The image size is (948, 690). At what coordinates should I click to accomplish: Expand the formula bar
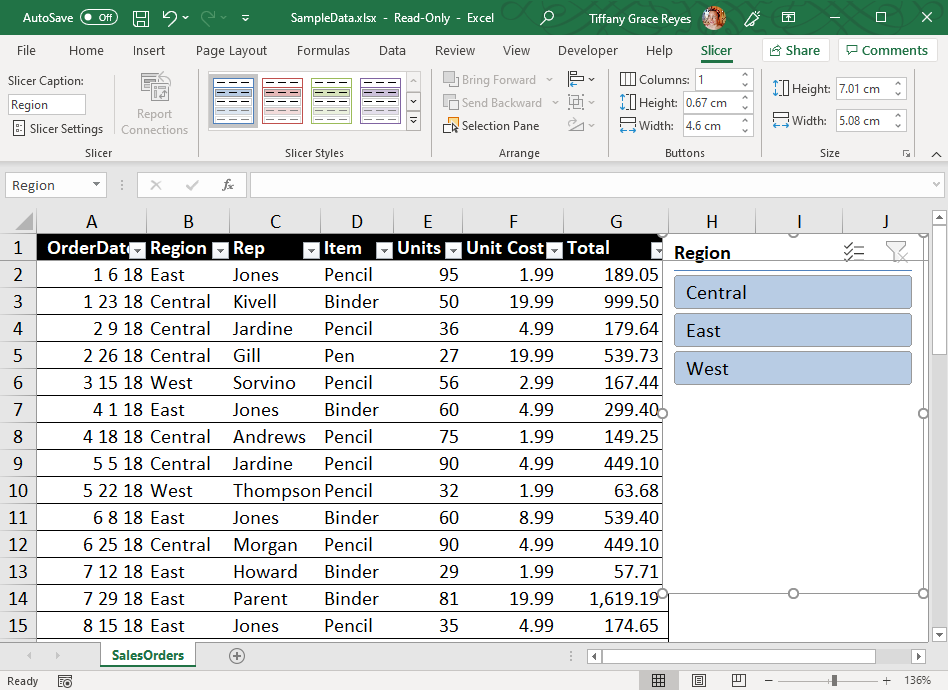point(937,184)
